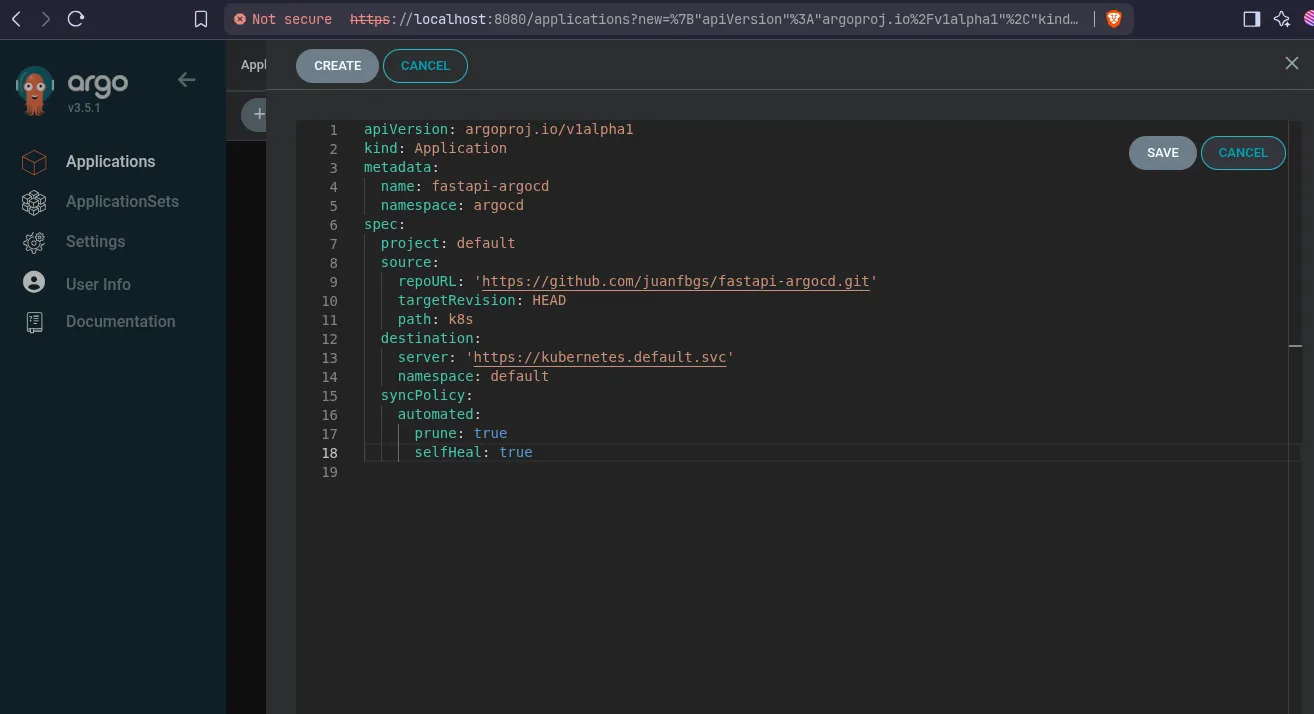
Task: Click the editor scrollbar marker
Action: (x=1295, y=346)
